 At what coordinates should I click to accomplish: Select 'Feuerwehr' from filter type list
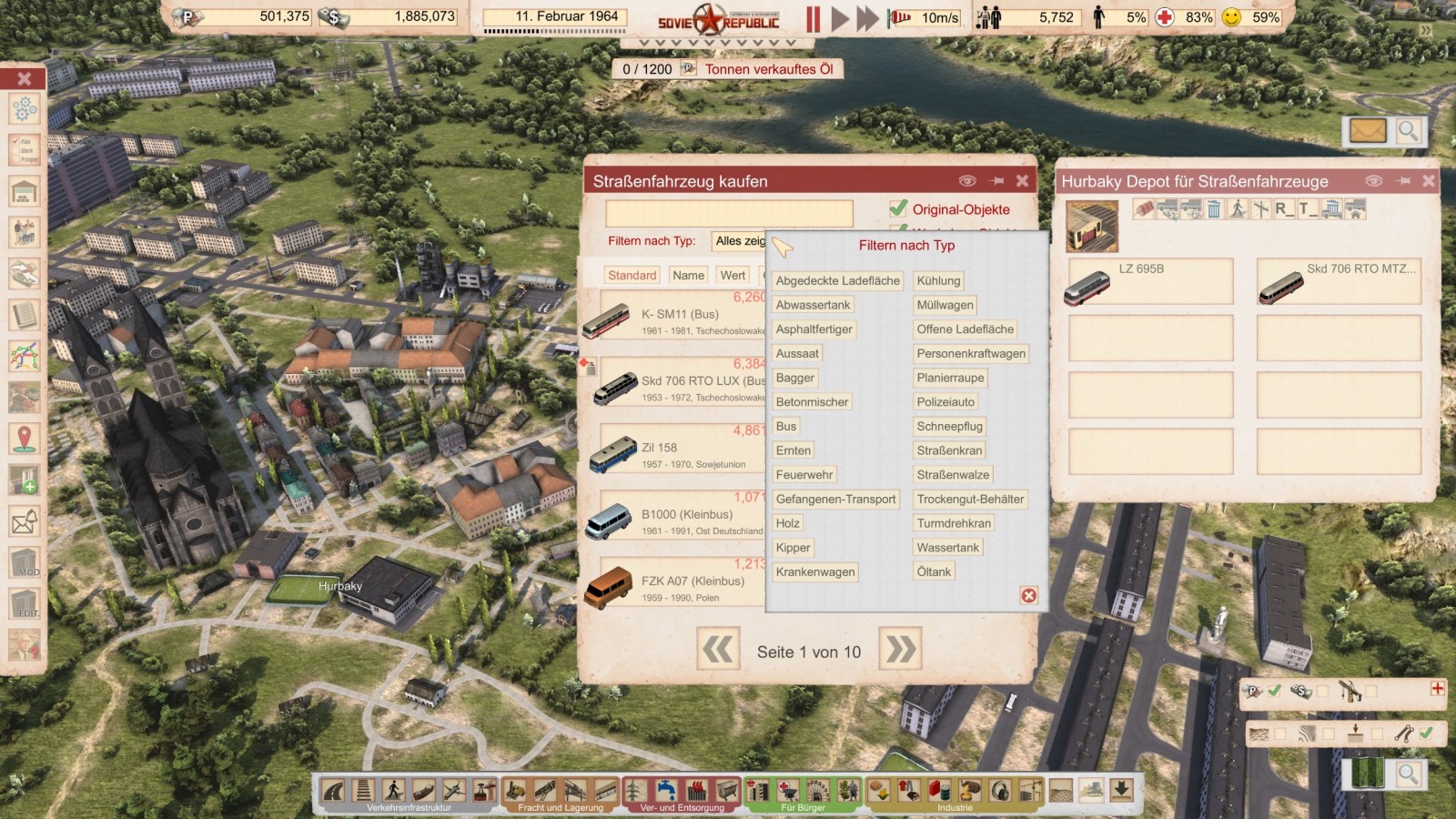click(804, 475)
